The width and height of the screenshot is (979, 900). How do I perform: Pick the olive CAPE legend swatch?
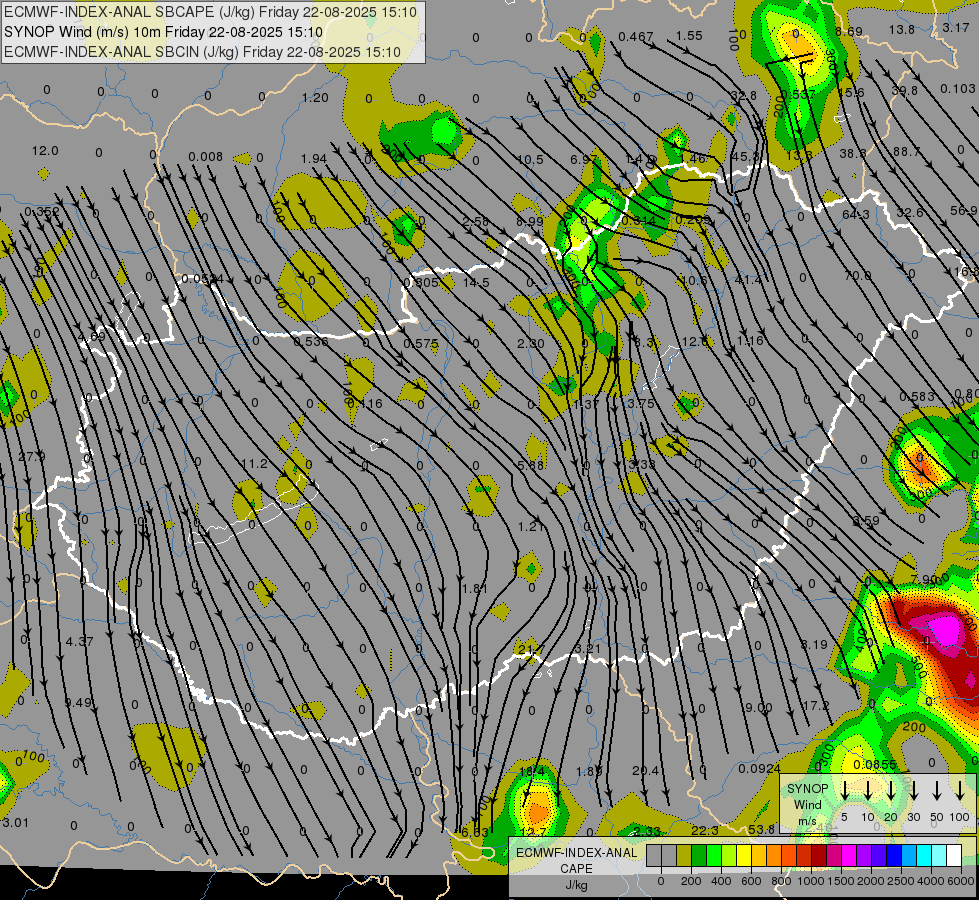pos(684,855)
